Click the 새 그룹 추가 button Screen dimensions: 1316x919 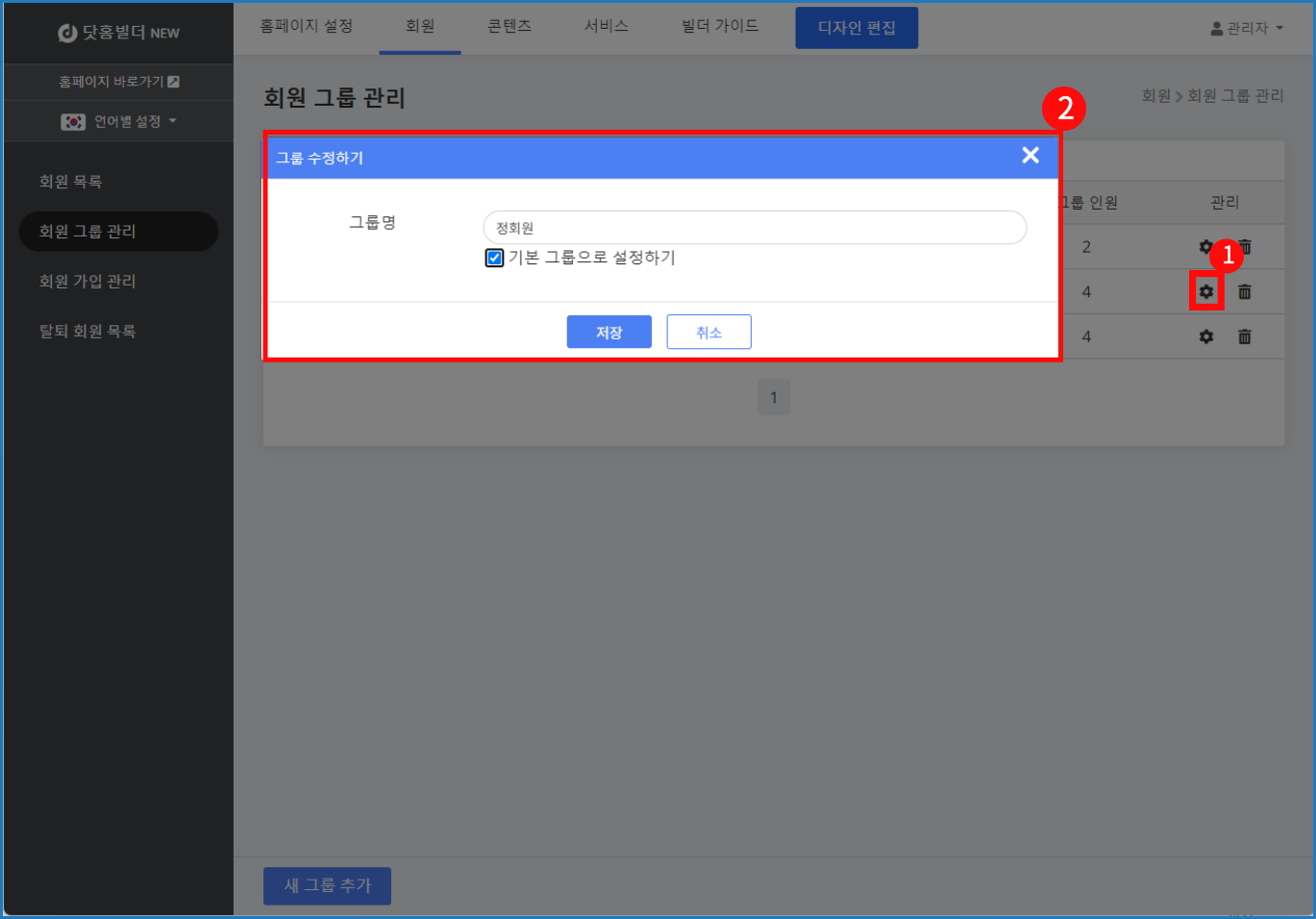[327, 885]
